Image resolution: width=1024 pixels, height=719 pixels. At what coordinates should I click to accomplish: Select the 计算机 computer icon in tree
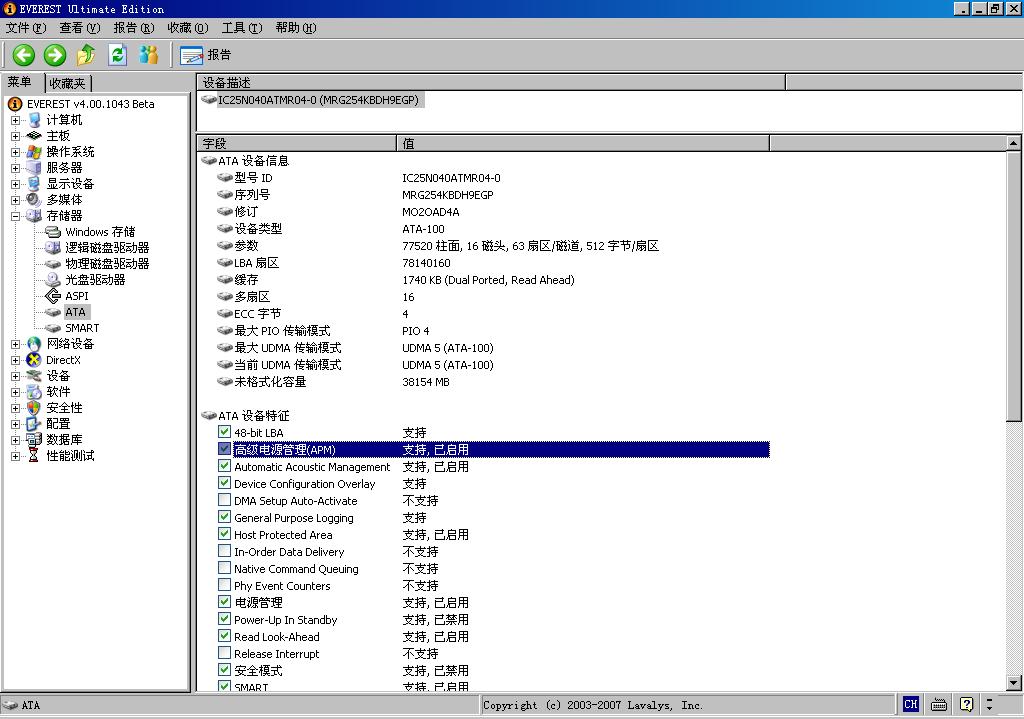tap(35, 120)
